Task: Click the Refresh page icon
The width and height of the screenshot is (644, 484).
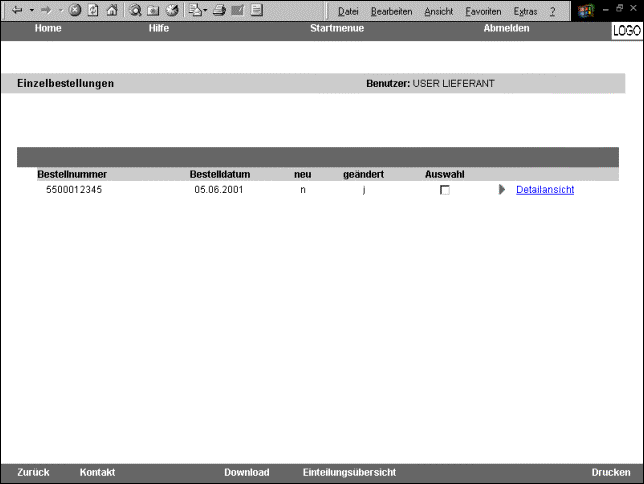Action: (93, 10)
